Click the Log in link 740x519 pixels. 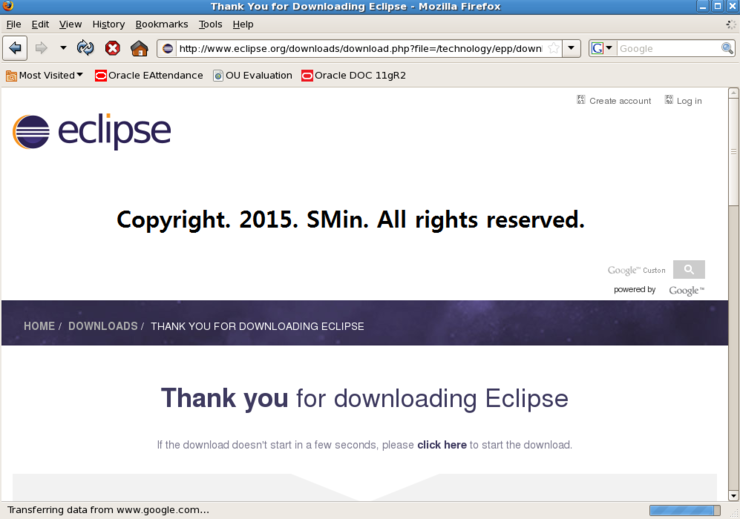tap(689, 101)
